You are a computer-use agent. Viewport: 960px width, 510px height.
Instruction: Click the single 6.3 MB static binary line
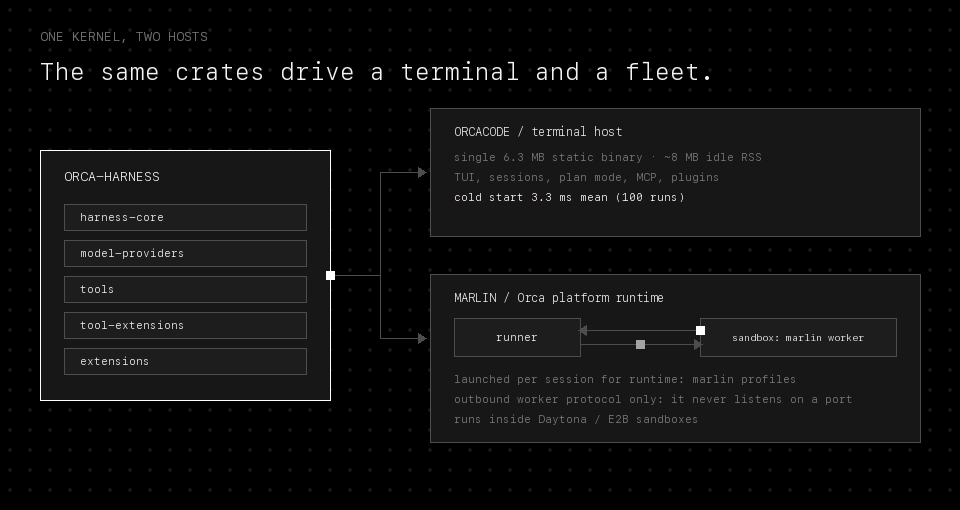coord(608,157)
